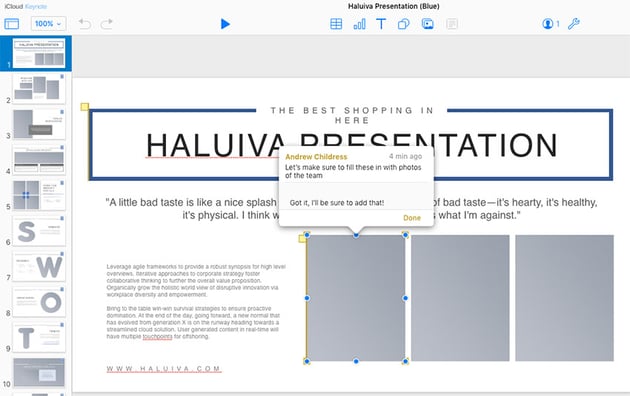Select slide 1 thumbnail
The image size is (630, 396).
pyautogui.click(x=39, y=53)
